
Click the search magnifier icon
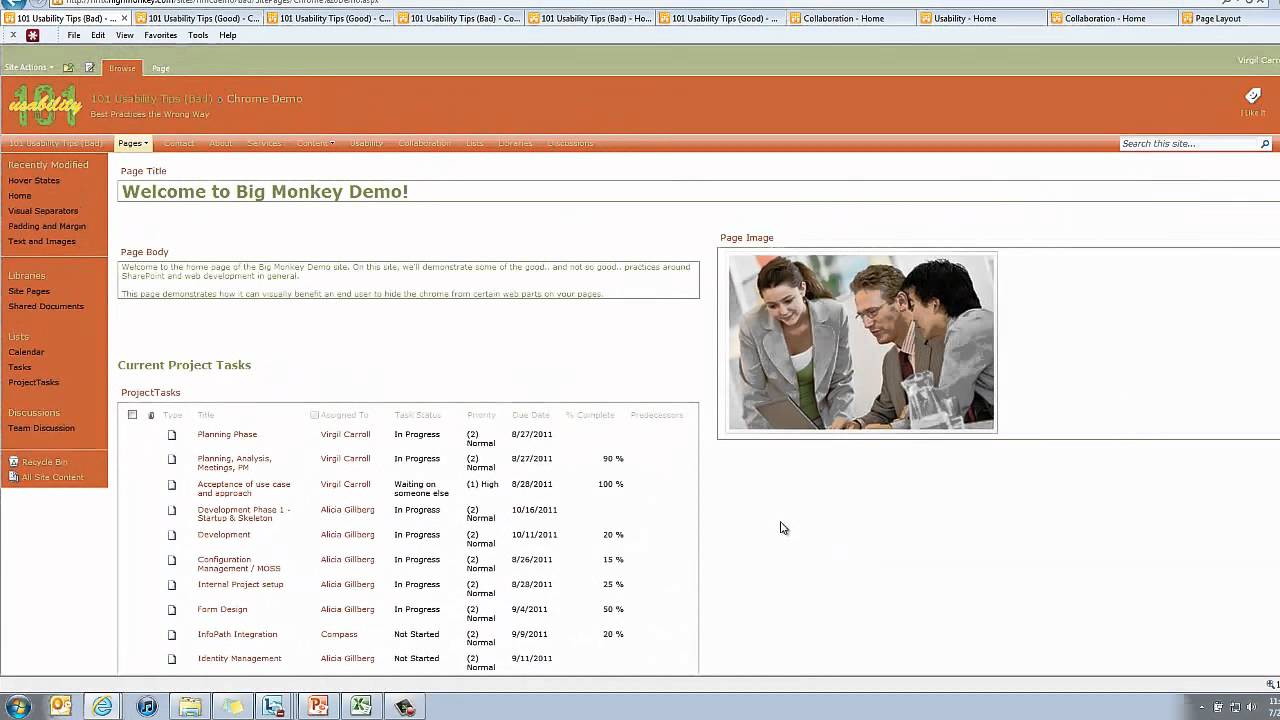[1265, 144]
